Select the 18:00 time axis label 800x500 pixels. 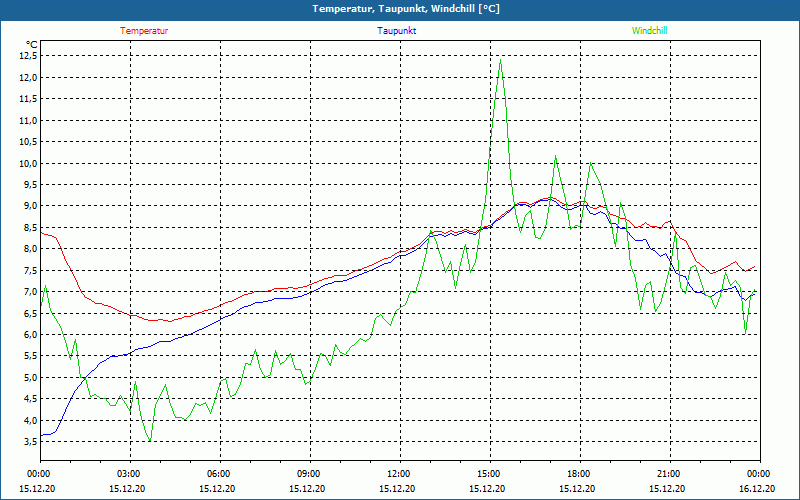(578, 474)
